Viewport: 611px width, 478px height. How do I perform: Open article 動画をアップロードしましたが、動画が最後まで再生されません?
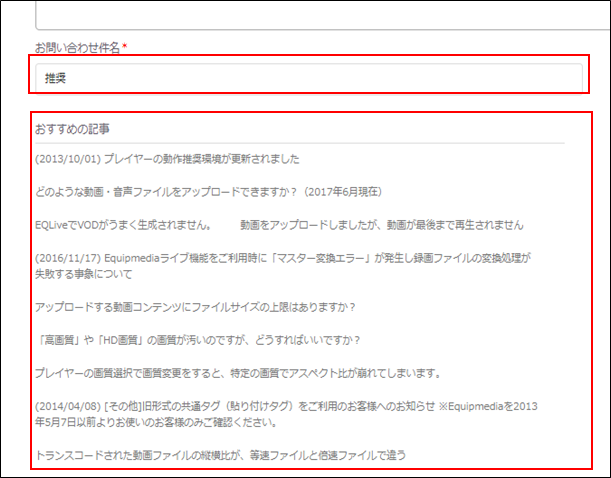point(382,225)
